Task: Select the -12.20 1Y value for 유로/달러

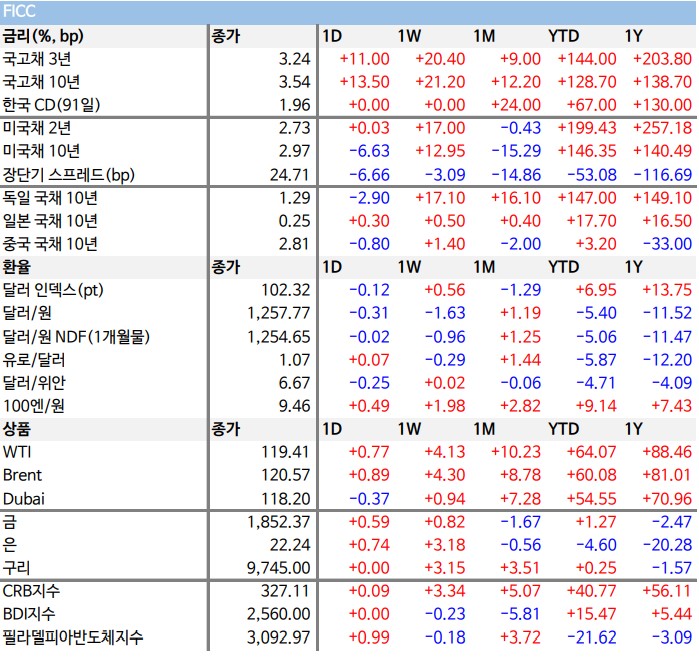Action: click(x=667, y=360)
